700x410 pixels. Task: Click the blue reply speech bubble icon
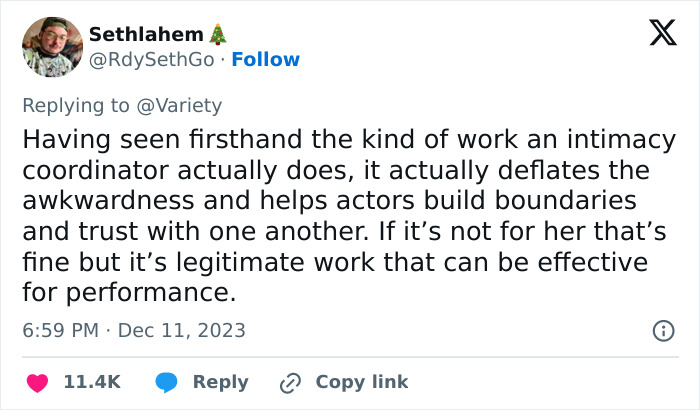pos(168,382)
